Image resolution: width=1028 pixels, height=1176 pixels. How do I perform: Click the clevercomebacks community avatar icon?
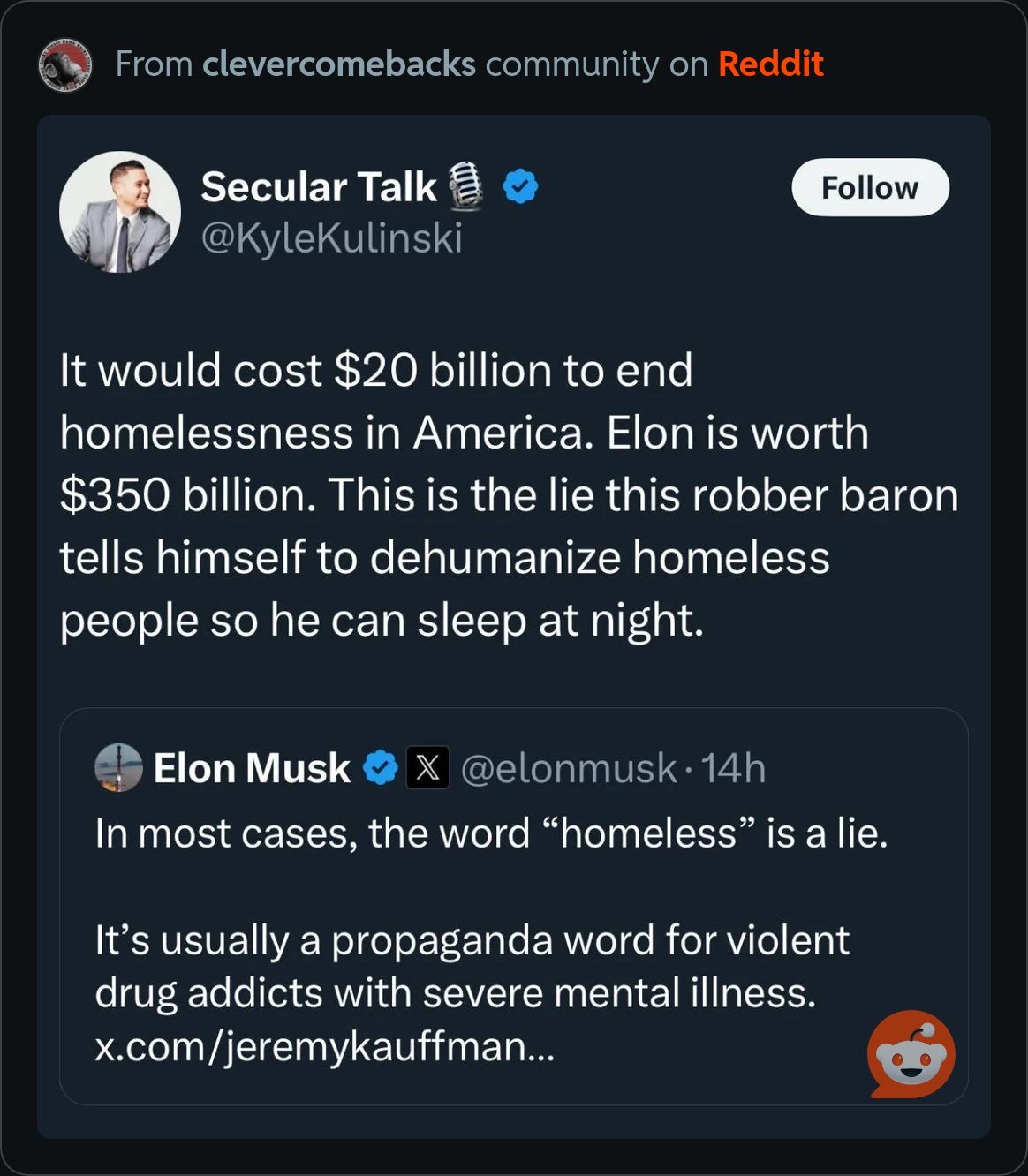click(x=65, y=64)
